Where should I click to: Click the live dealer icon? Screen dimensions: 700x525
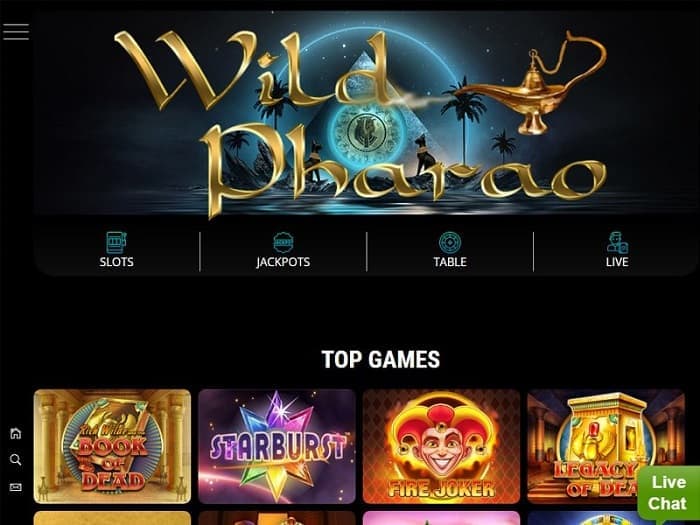coord(617,242)
